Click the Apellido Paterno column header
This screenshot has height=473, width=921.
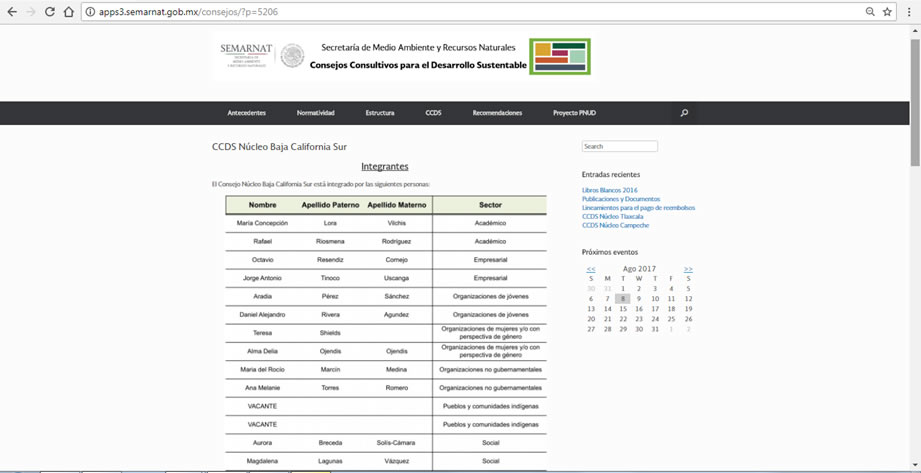coord(330,205)
